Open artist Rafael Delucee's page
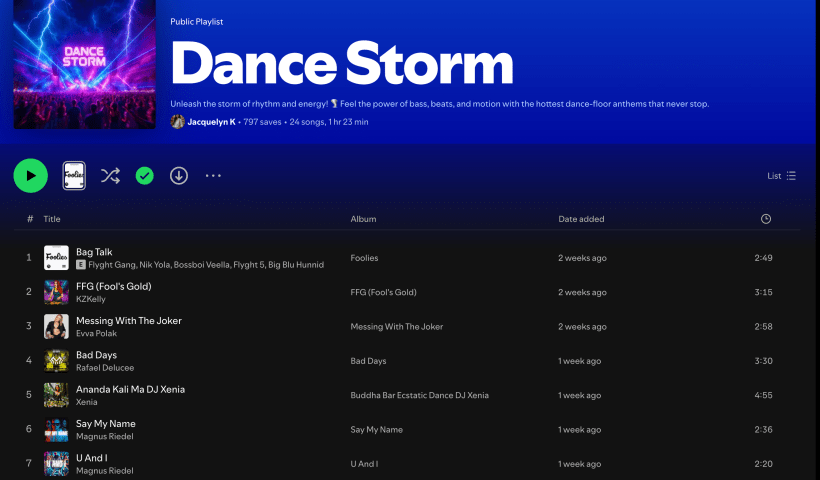 pyautogui.click(x=105, y=368)
